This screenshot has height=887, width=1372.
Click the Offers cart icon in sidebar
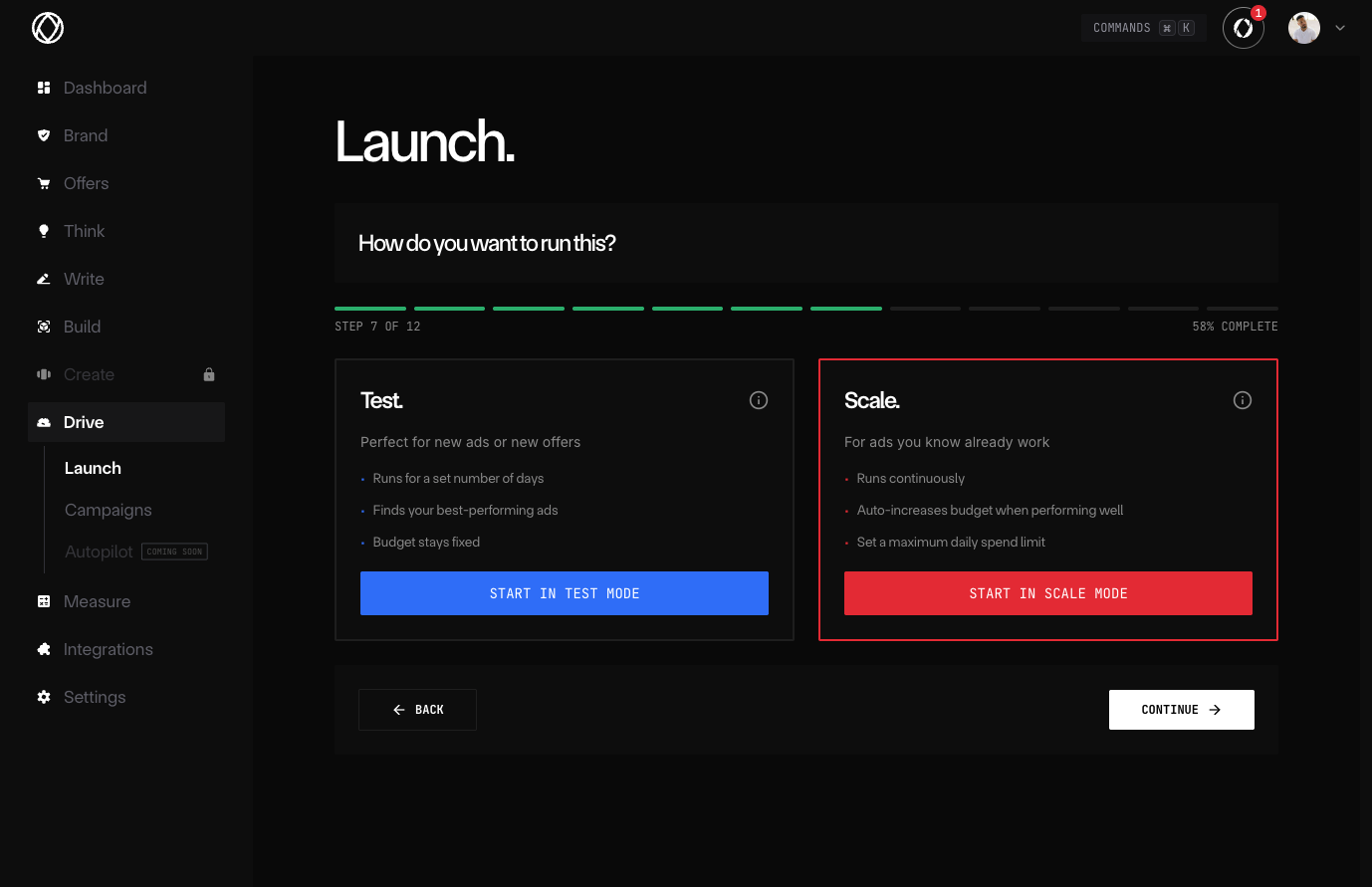(44, 183)
